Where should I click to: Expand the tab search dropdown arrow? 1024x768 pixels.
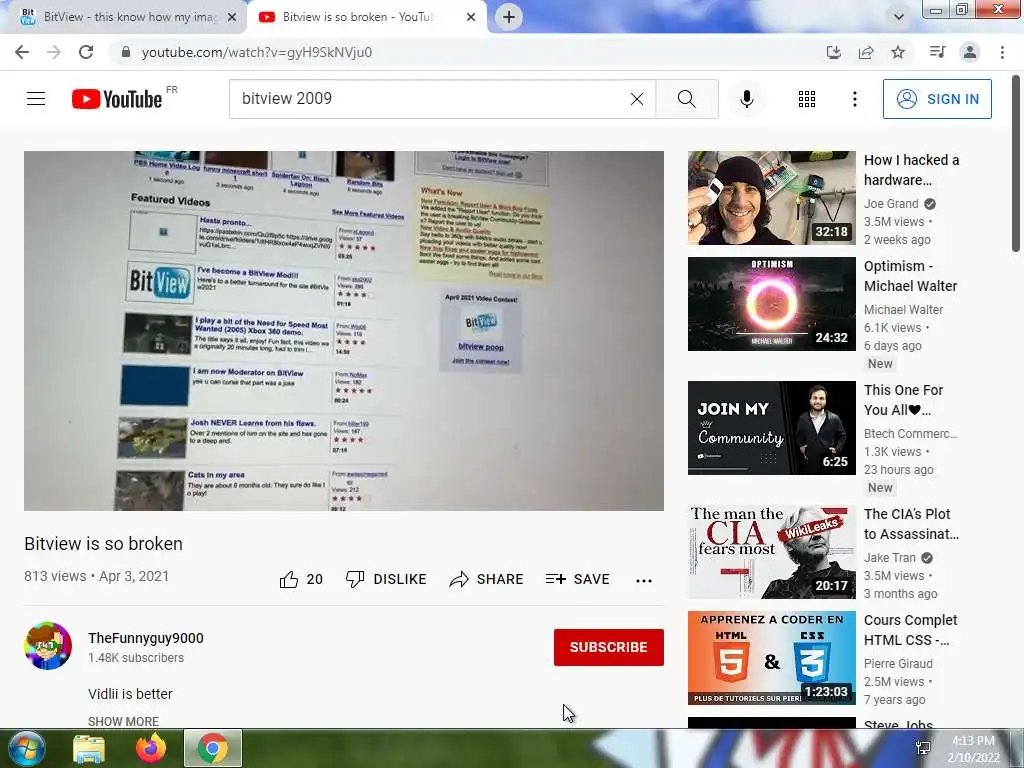click(899, 17)
